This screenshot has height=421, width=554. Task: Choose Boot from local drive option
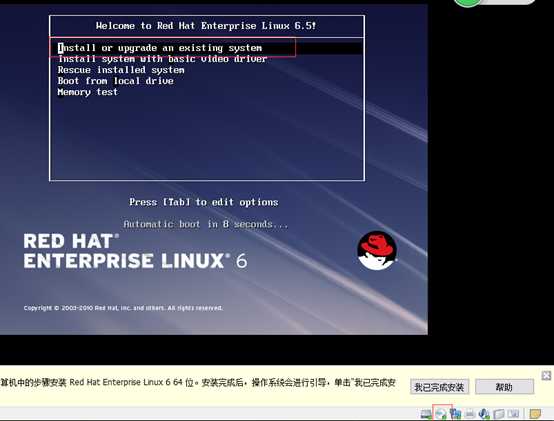click(116, 81)
